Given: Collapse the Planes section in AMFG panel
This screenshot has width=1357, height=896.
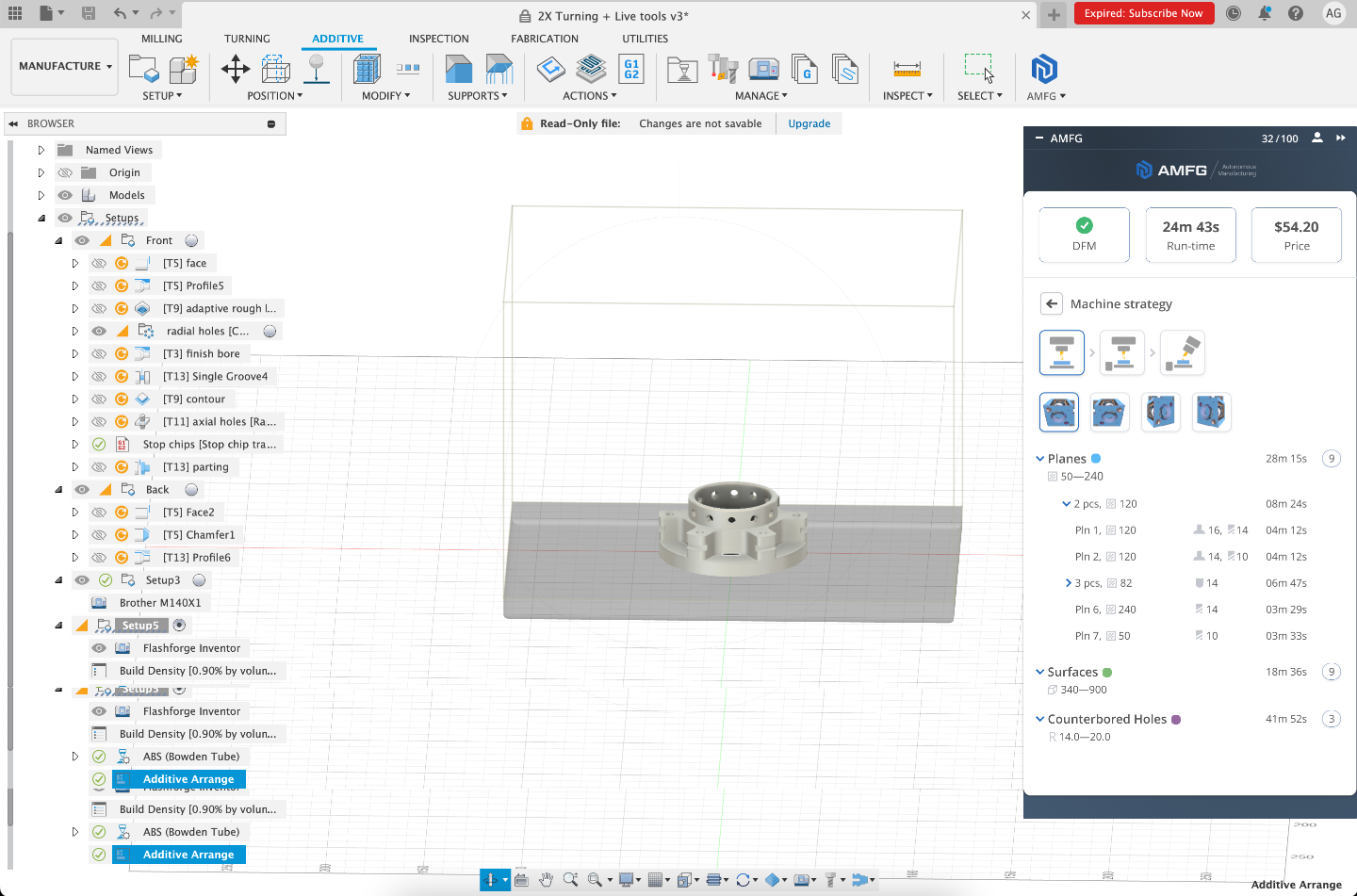Looking at the screenshot, I should point(1040,459).
